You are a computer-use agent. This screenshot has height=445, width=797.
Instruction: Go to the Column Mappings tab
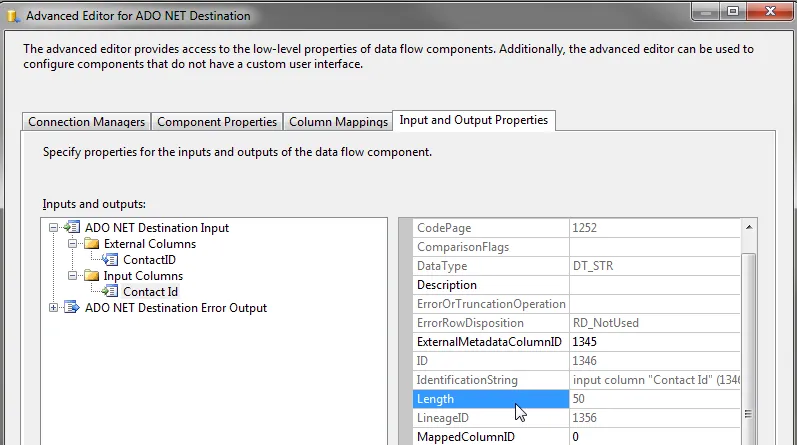339,122
